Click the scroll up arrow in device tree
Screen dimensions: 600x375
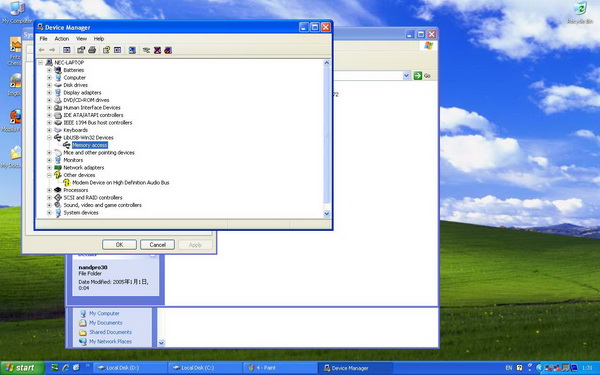point(327,63)
